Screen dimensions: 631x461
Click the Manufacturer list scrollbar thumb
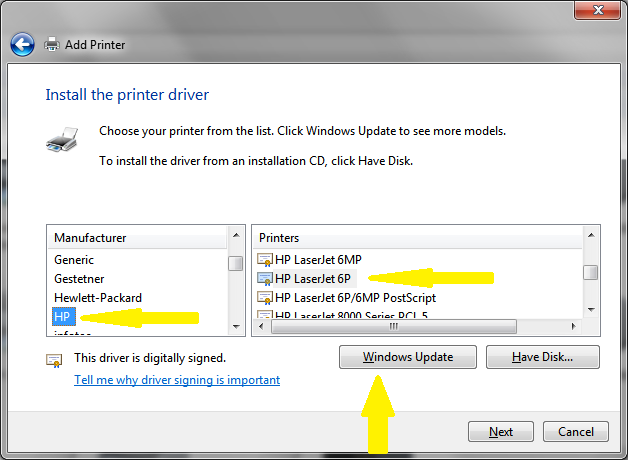tap(236, 264)
